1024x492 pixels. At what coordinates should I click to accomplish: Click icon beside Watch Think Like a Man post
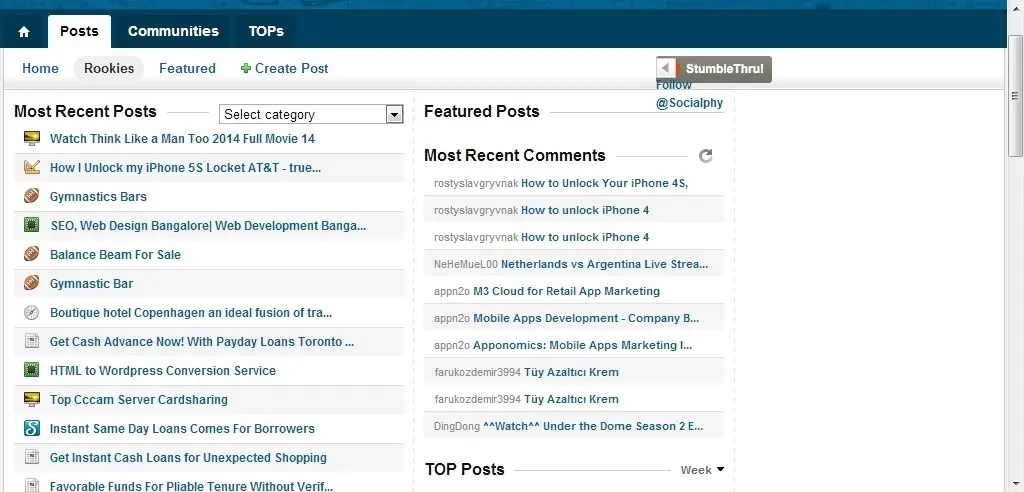pos(31,139)
